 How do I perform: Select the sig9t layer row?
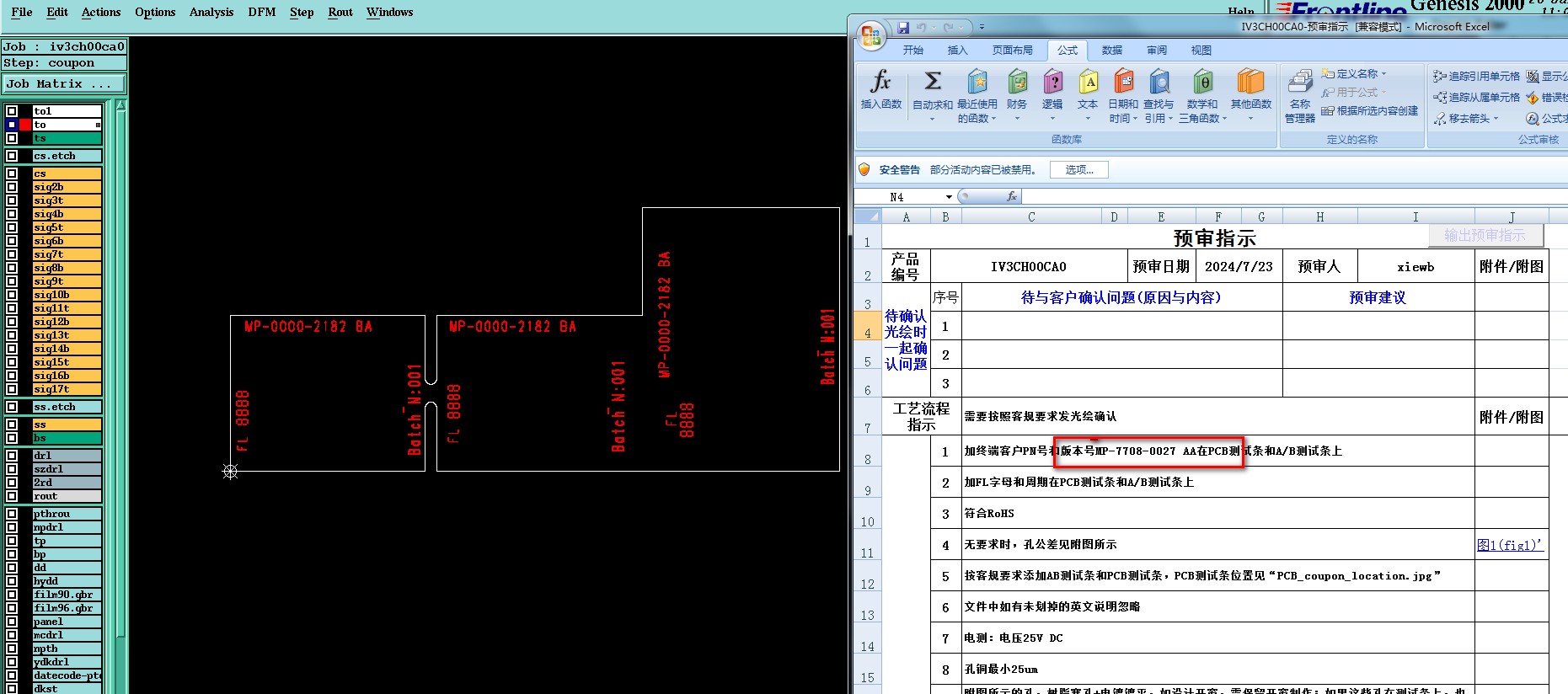(x=67, y=281)
